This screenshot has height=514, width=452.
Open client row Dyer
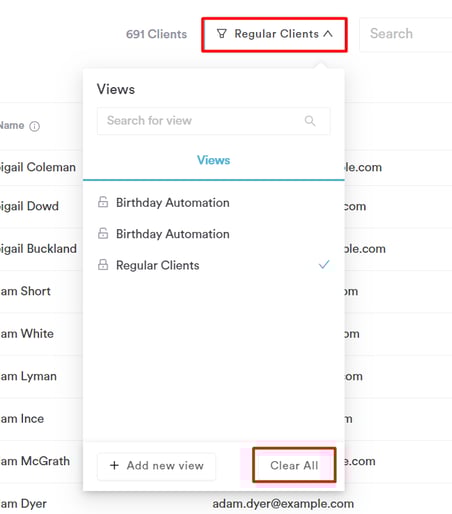(x=23, y=504)
